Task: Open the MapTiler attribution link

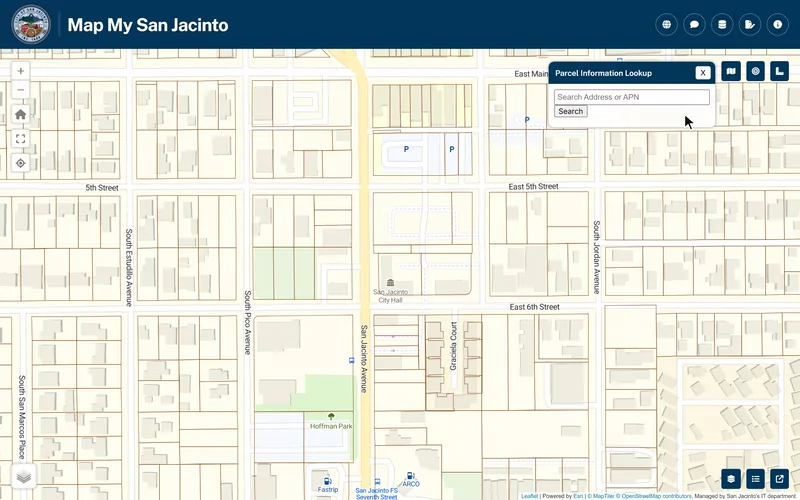Action: pos(600,496)
